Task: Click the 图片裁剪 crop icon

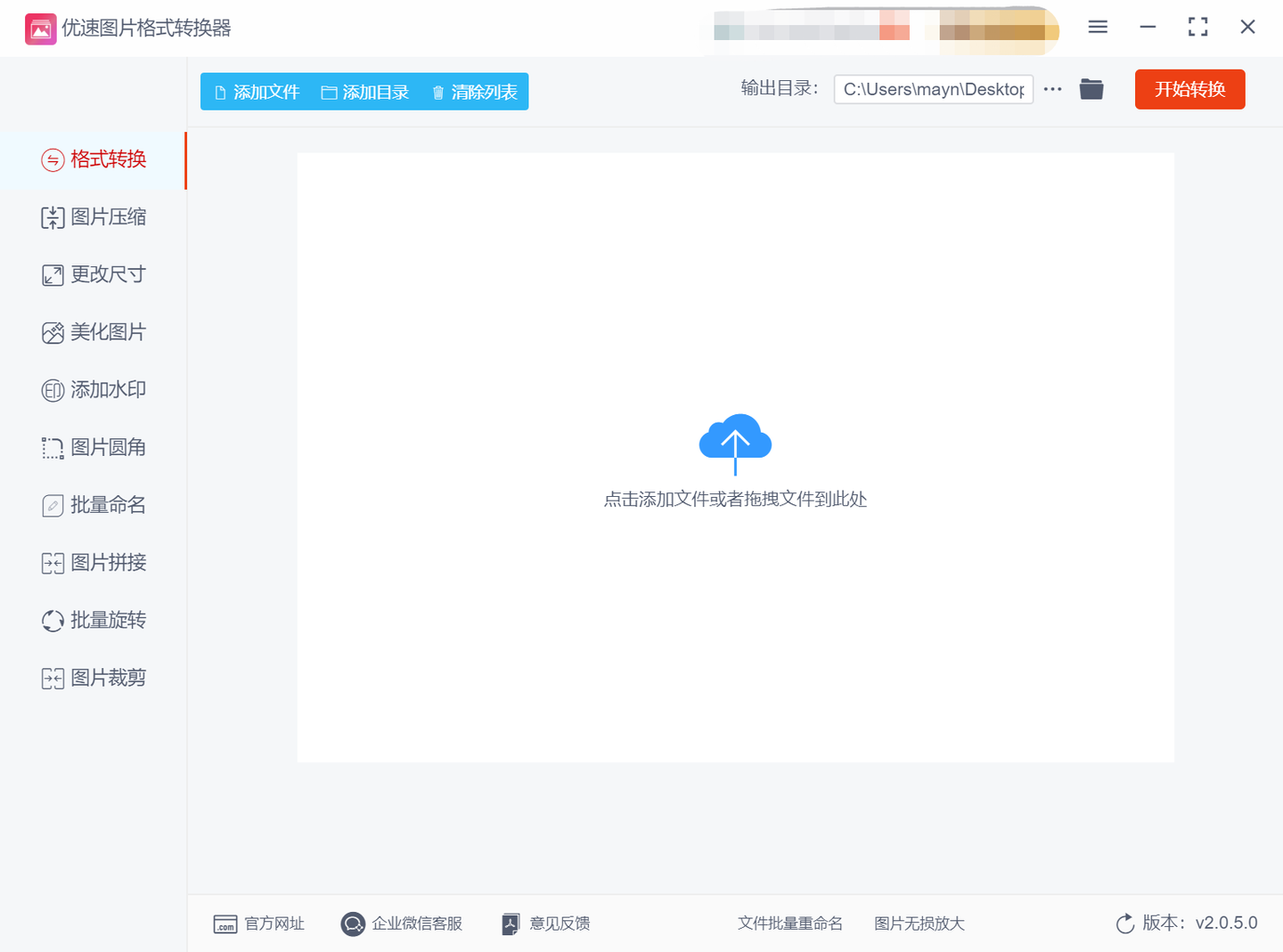Action: pyautogui.click(x=53, y=679)
